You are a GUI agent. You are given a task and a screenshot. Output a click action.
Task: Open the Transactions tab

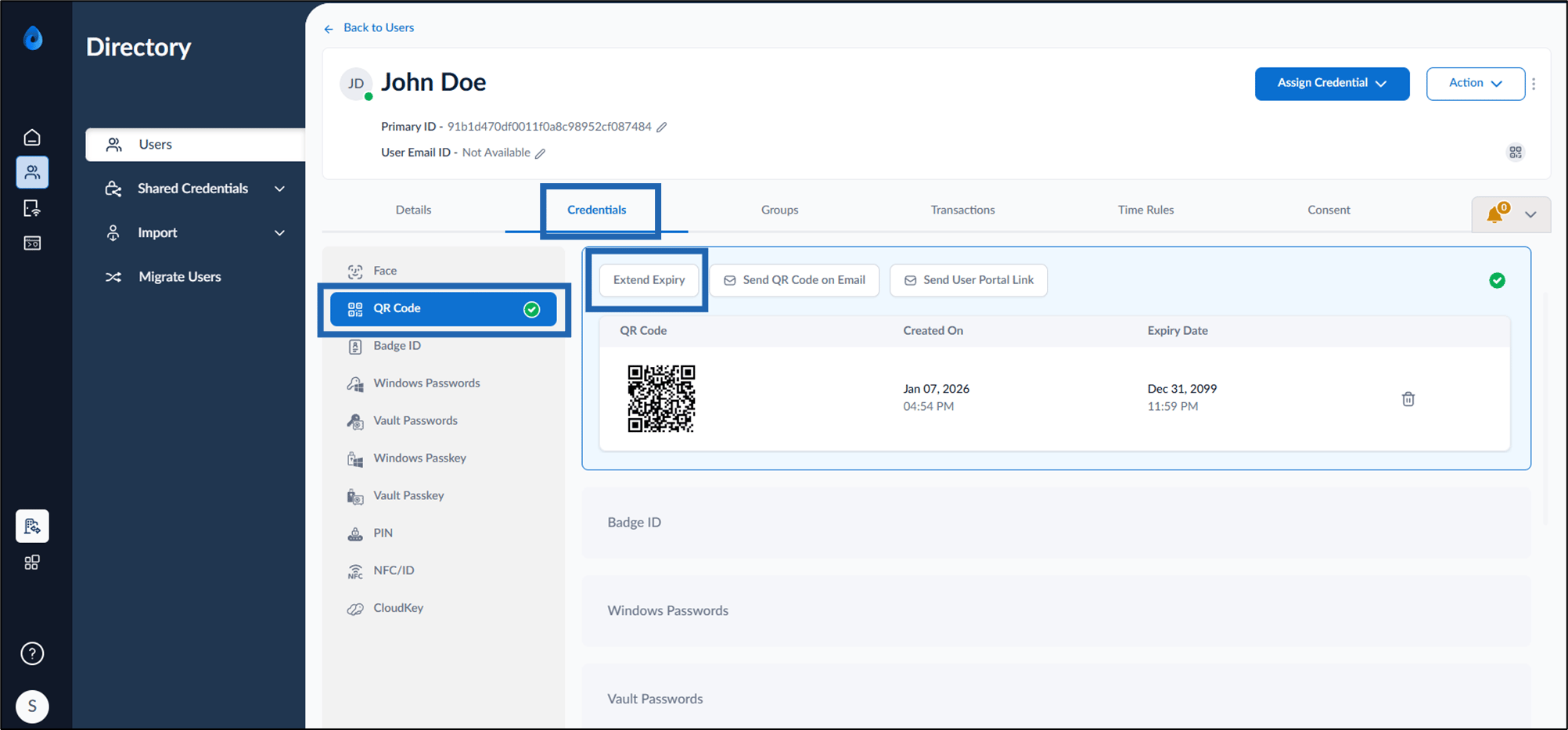coord(962,210)
